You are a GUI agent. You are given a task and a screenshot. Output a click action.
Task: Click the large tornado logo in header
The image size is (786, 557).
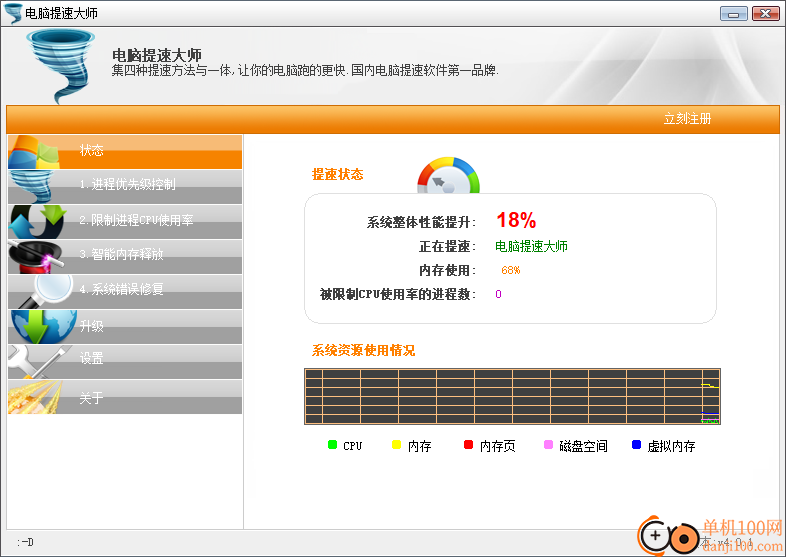pyautogui.click(x=61, y=66)
